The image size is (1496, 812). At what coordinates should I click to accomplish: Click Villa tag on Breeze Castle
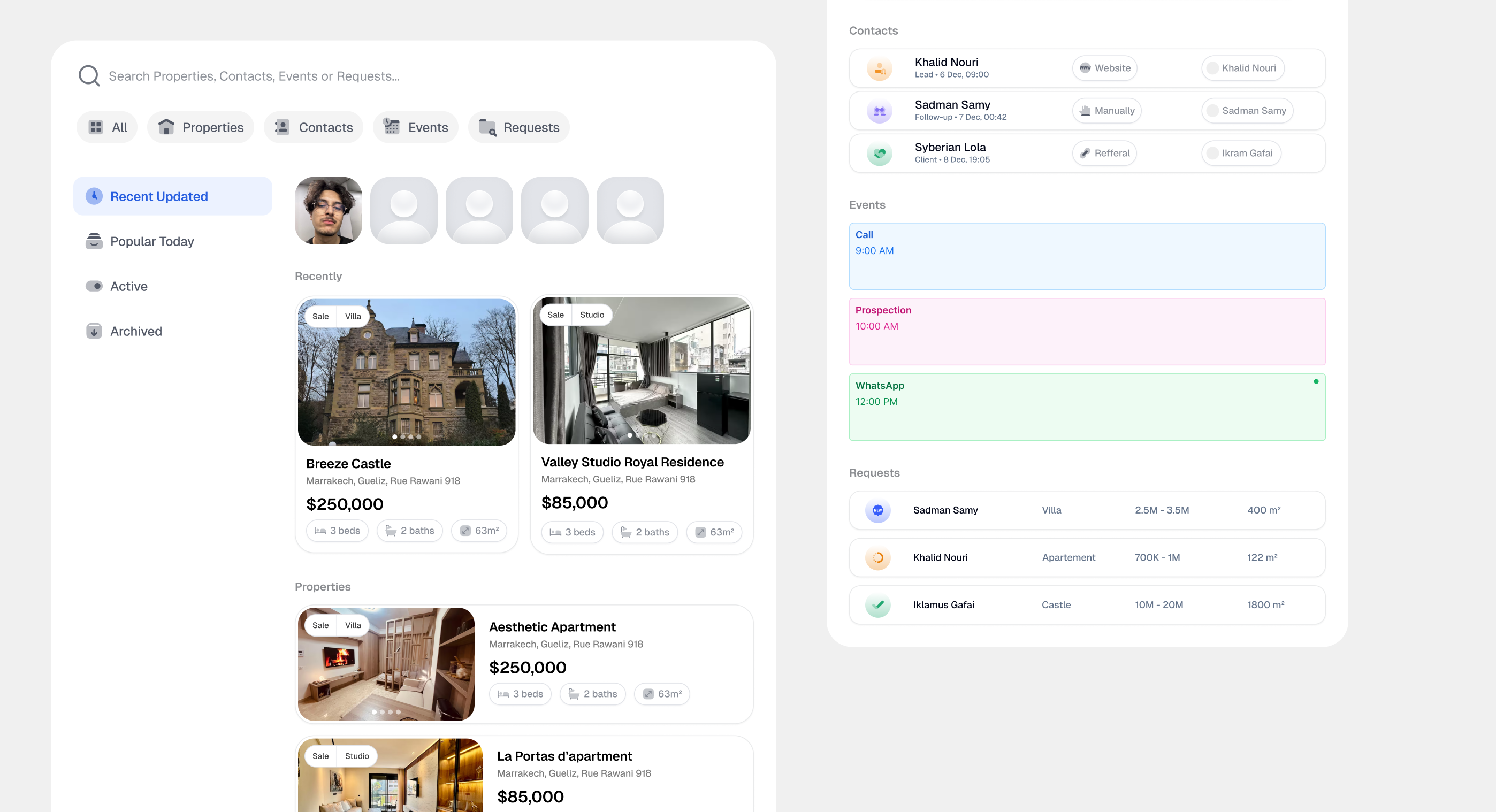click(353, 316)
